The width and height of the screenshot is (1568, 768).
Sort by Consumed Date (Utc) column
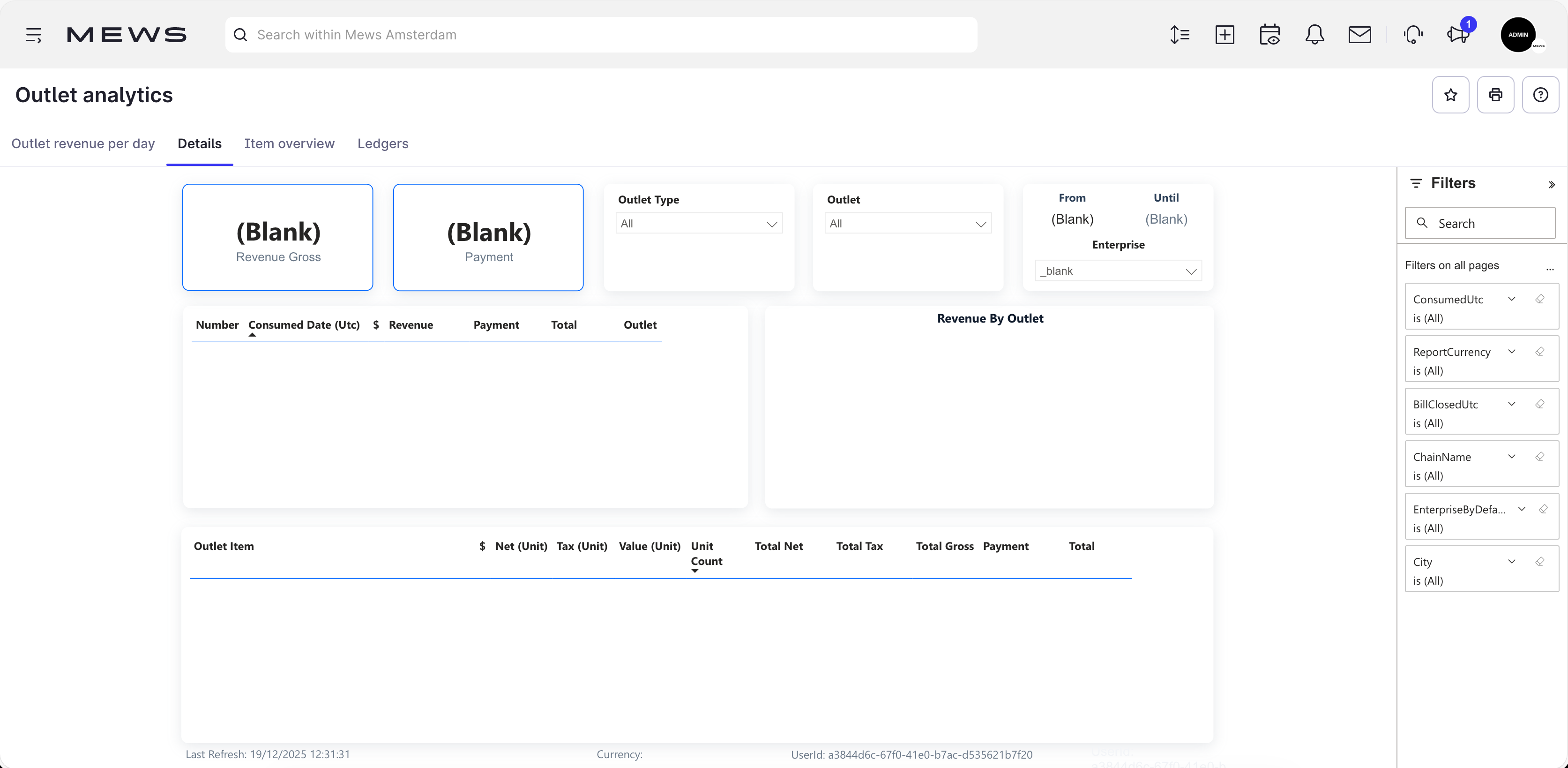coord(304,325)
